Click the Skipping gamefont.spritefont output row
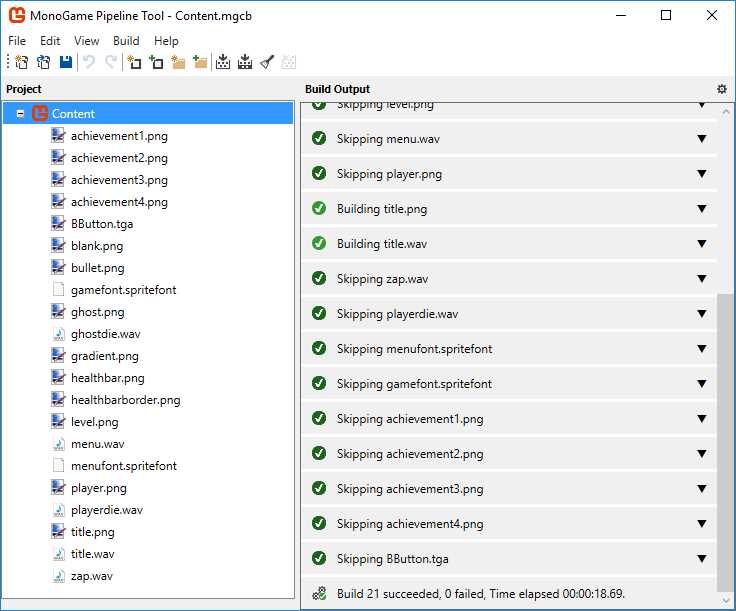This screenshot has height=611, width=736. [509, 384]
